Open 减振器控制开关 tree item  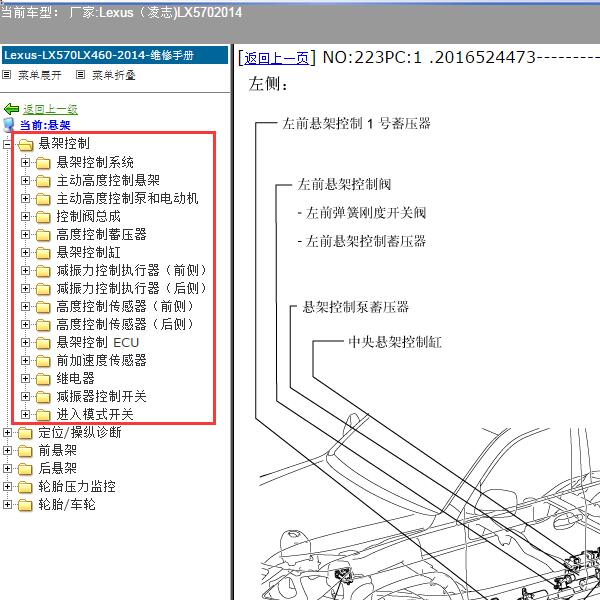point(102,396)
